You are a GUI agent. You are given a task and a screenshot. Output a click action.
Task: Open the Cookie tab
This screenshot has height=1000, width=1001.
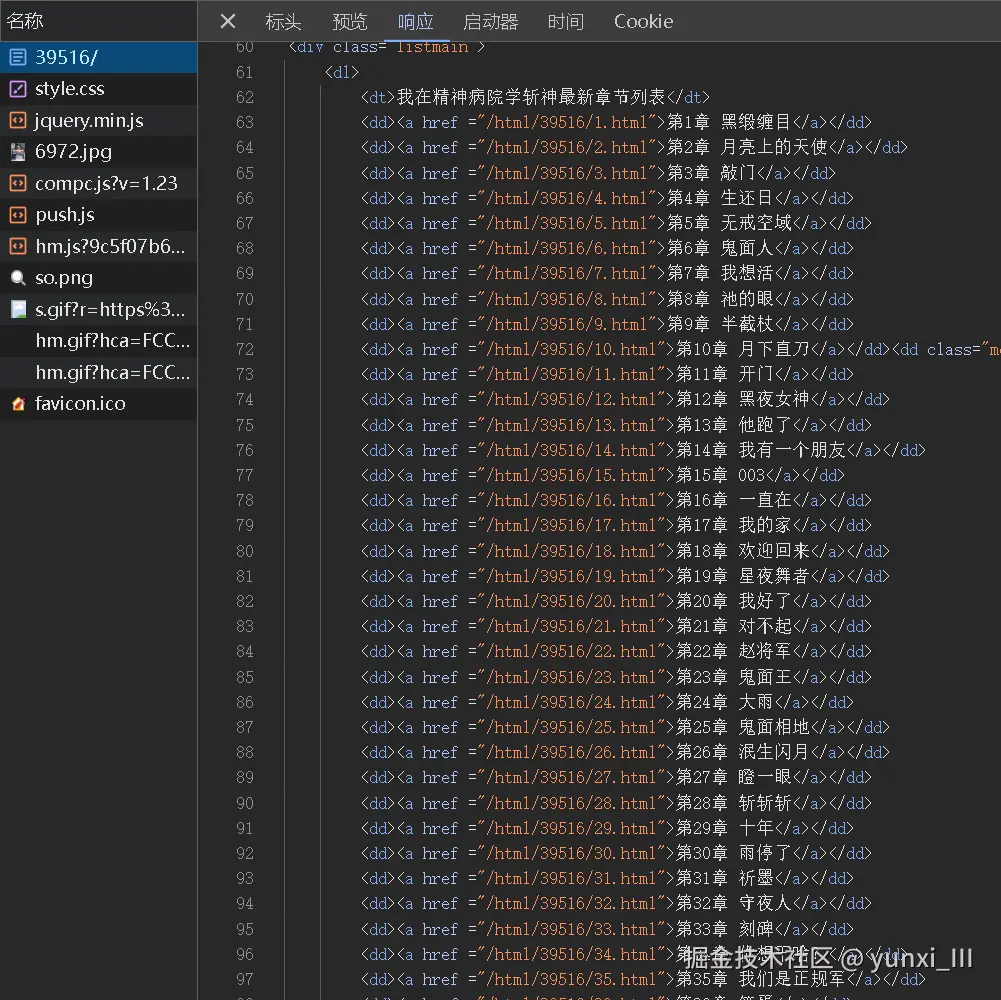(x=643, y=21)
